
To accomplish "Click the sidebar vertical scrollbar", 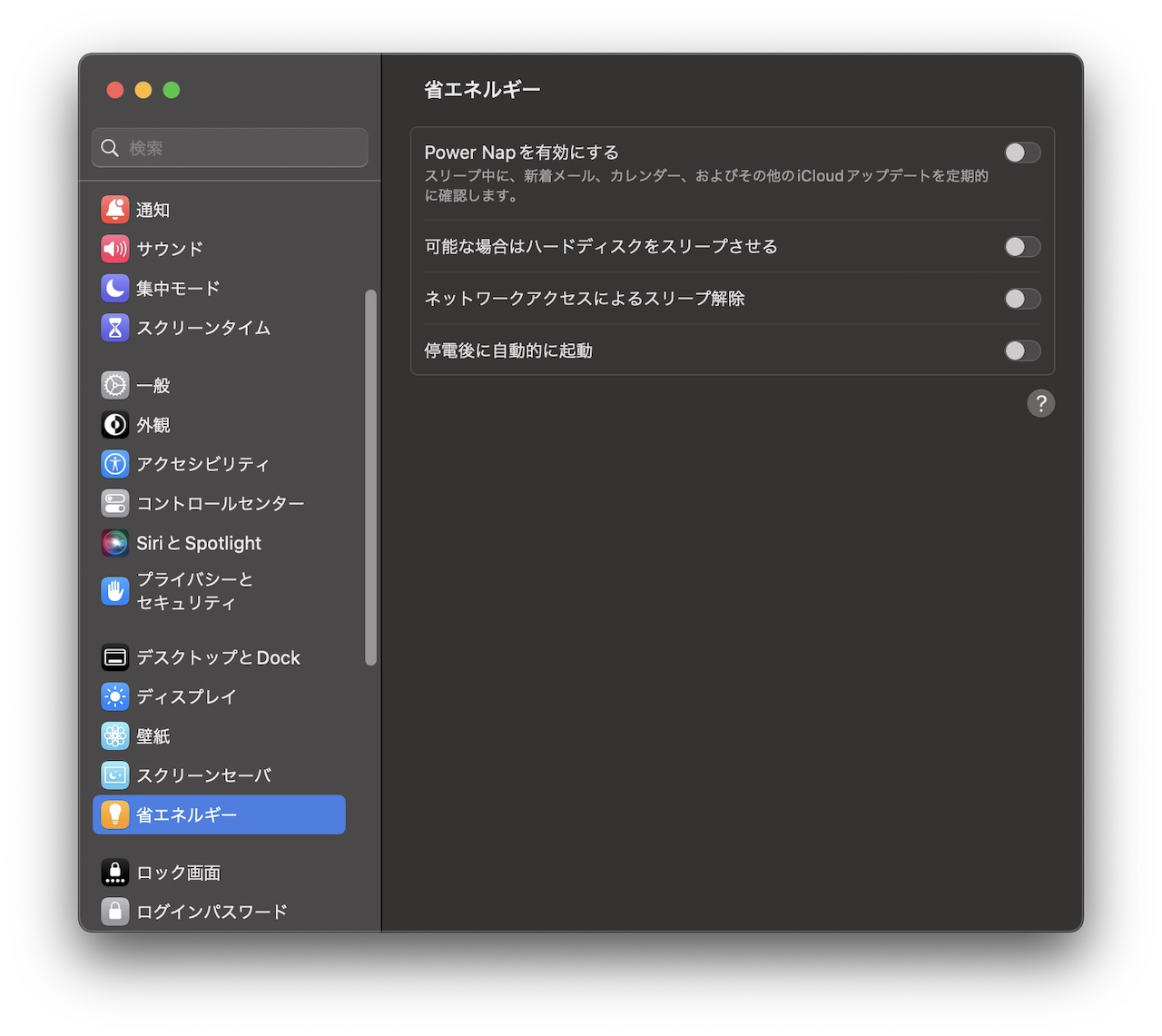I will click(370, 478).
